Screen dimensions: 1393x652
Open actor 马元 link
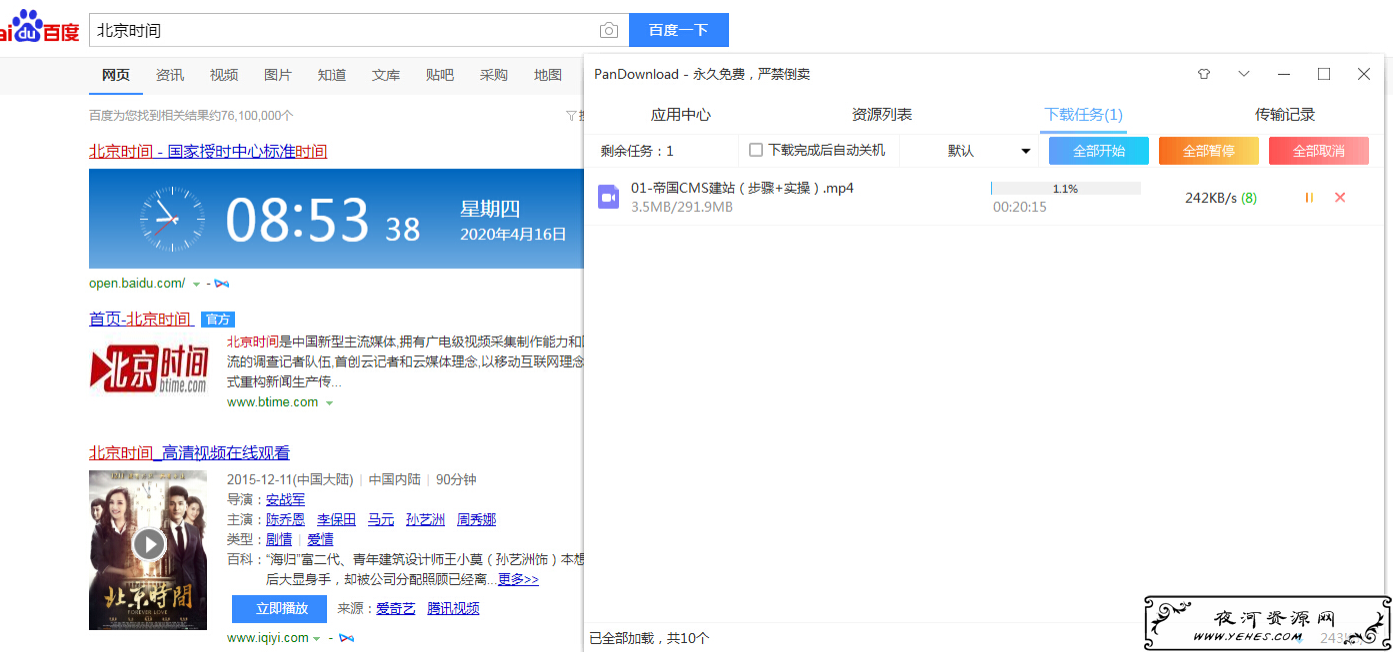381,520
